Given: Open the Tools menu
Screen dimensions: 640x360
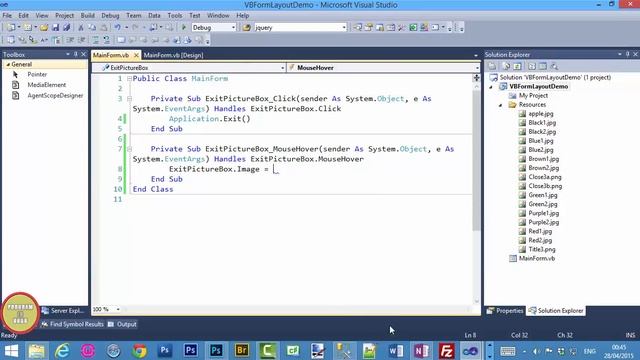Looking at the screenshot, I should pos(175,16).
